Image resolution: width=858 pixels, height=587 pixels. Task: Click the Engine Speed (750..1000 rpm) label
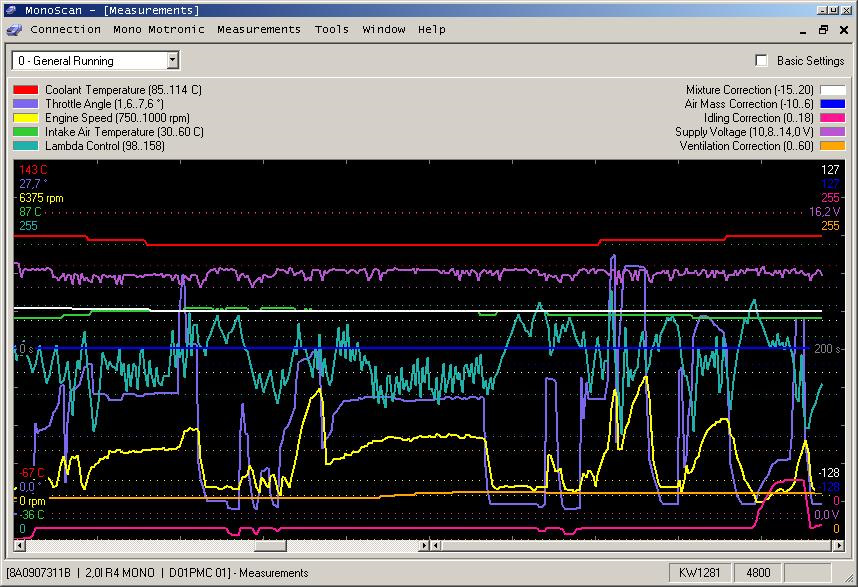click(x=117, y=118)
